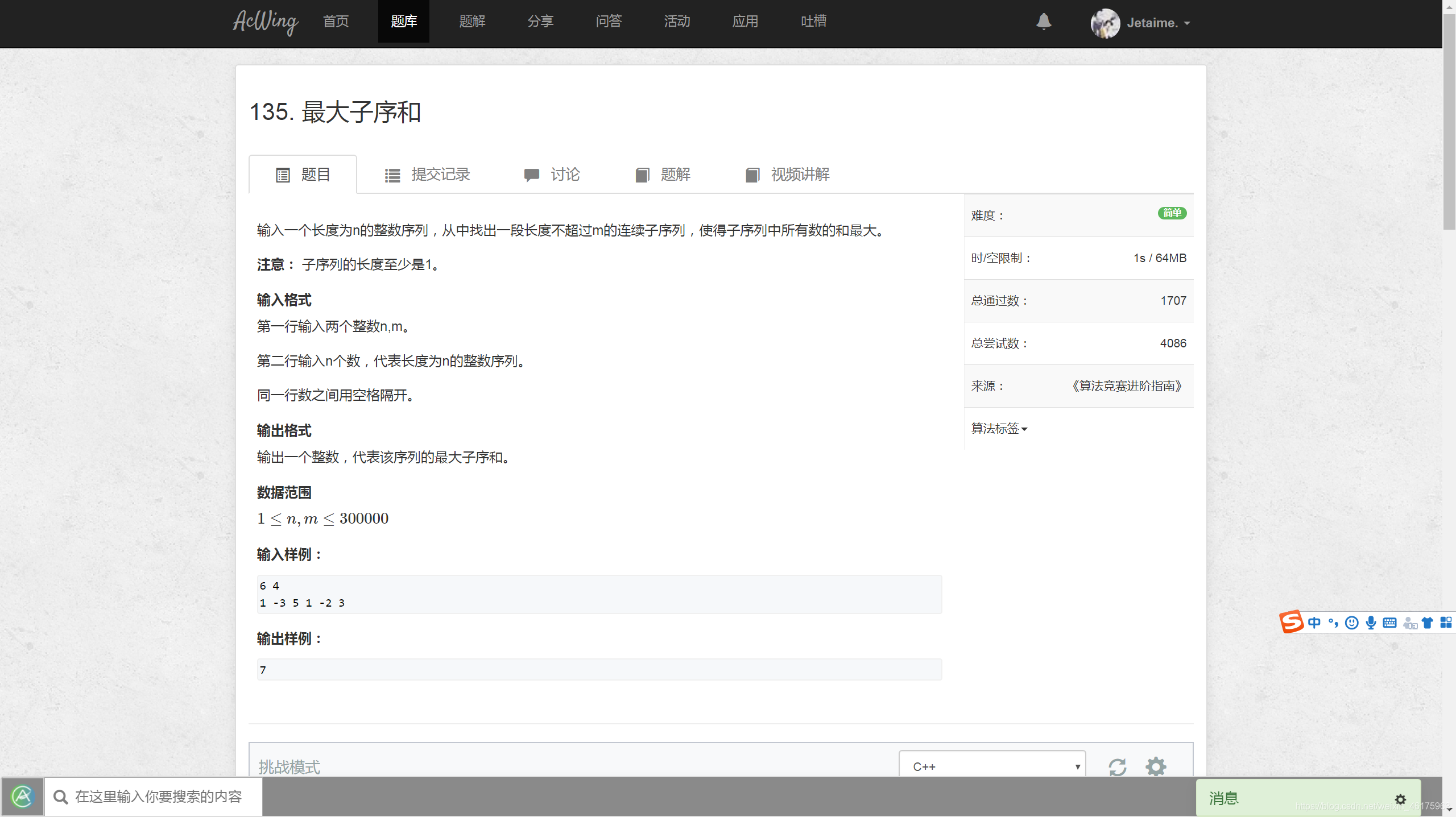Open editor settings via the gear icon
This screenshot has width=1456, height=817.
[x=1155, y=766]
